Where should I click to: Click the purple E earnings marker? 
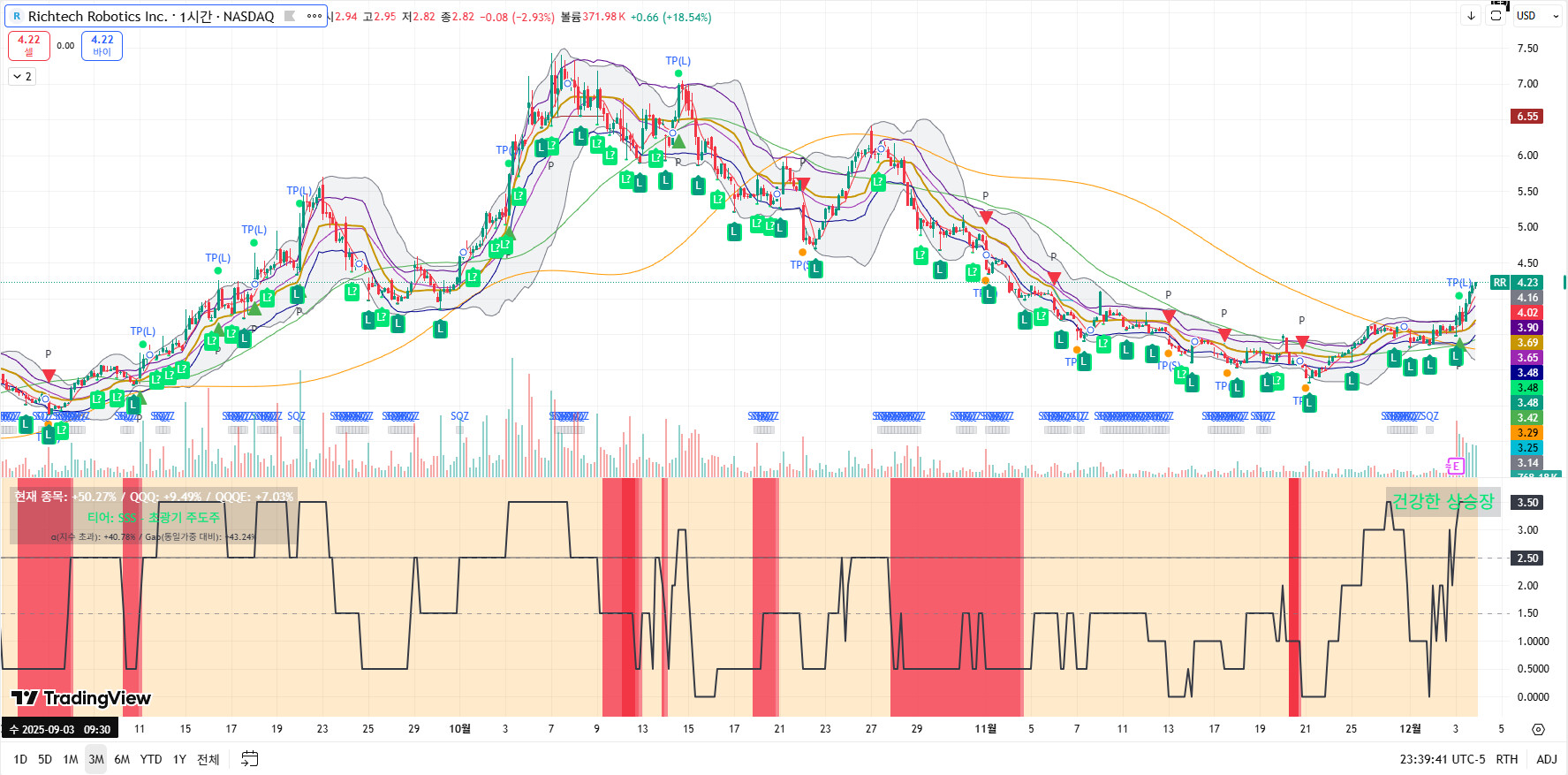coord(1455,466)
